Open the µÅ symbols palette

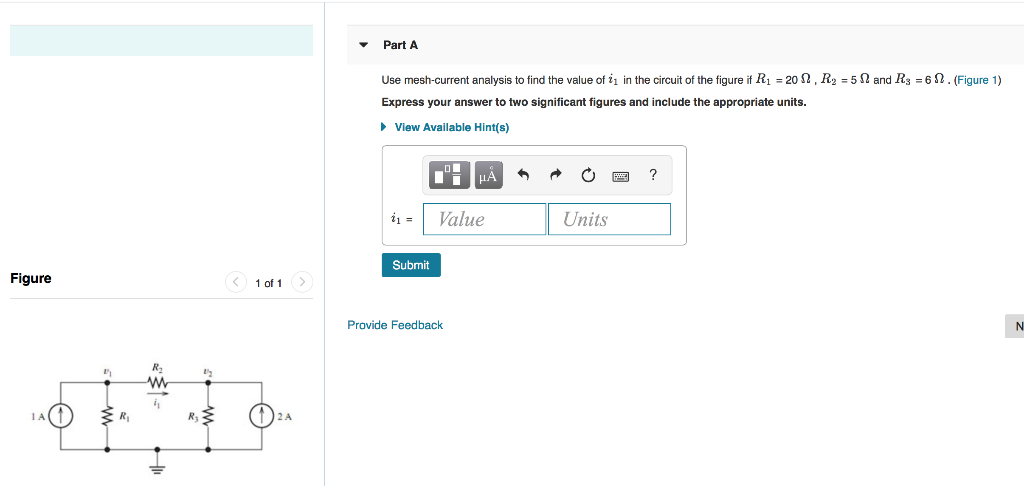pos(488,175)
